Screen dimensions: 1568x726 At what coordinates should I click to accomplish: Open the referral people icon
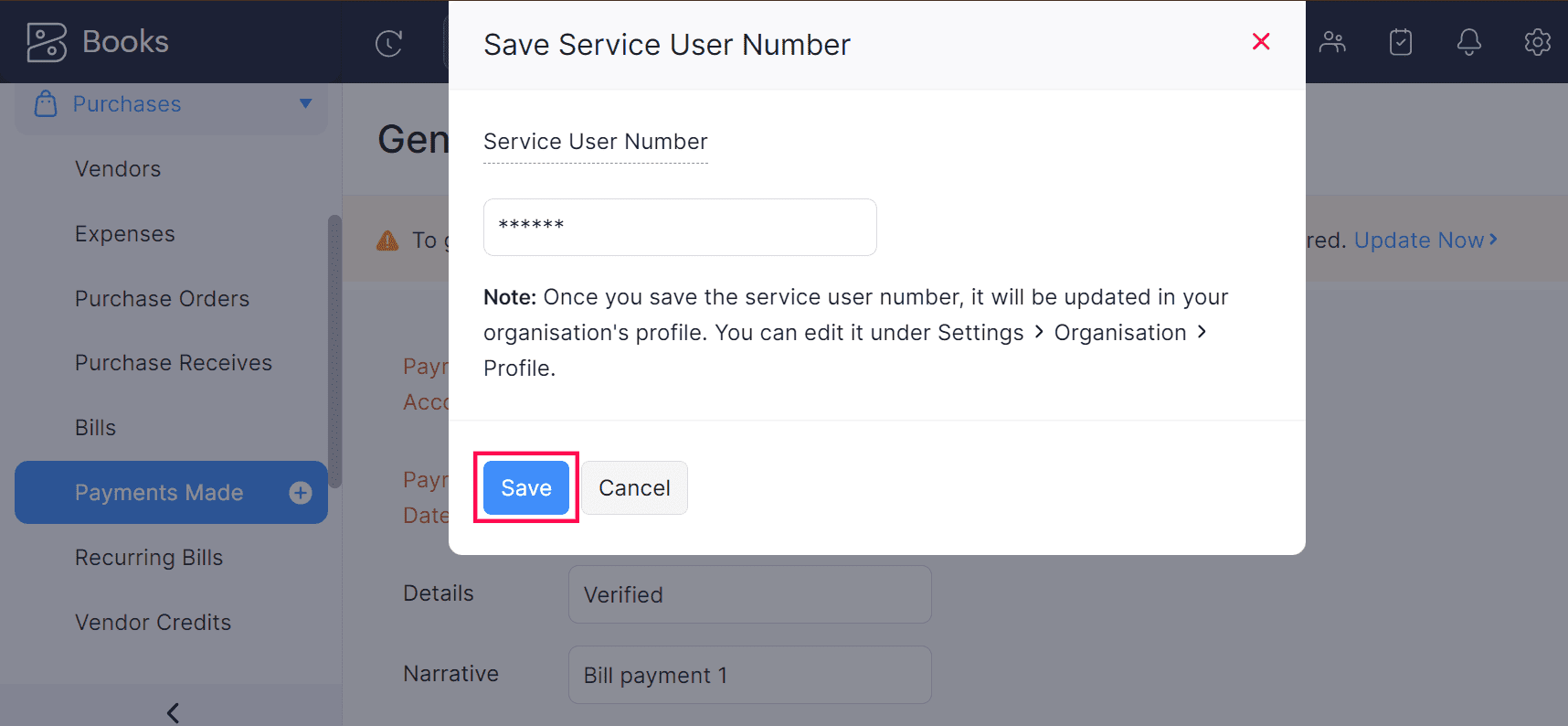1332,42
